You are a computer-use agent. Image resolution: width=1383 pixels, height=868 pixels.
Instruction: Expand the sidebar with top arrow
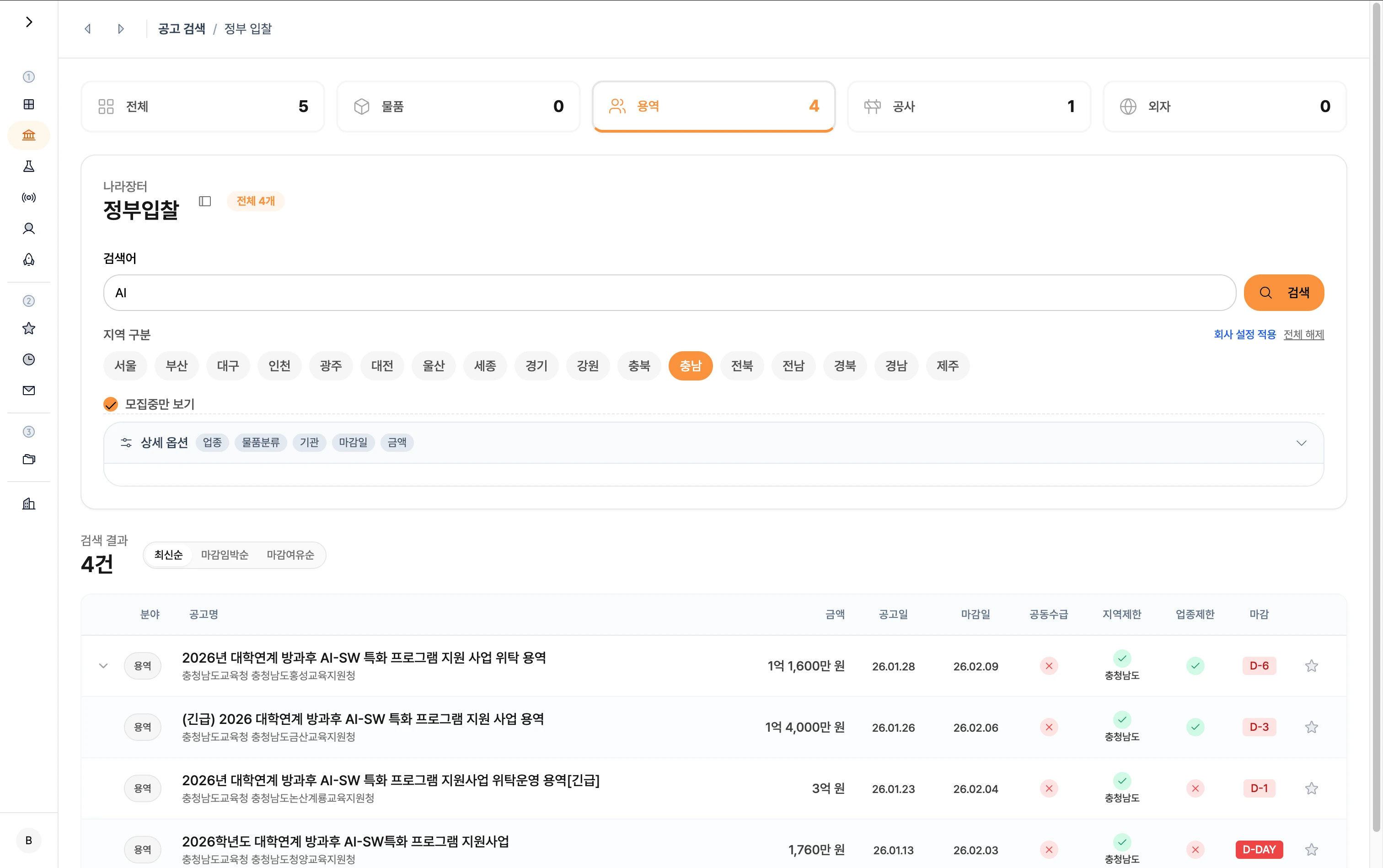point(29,22)
